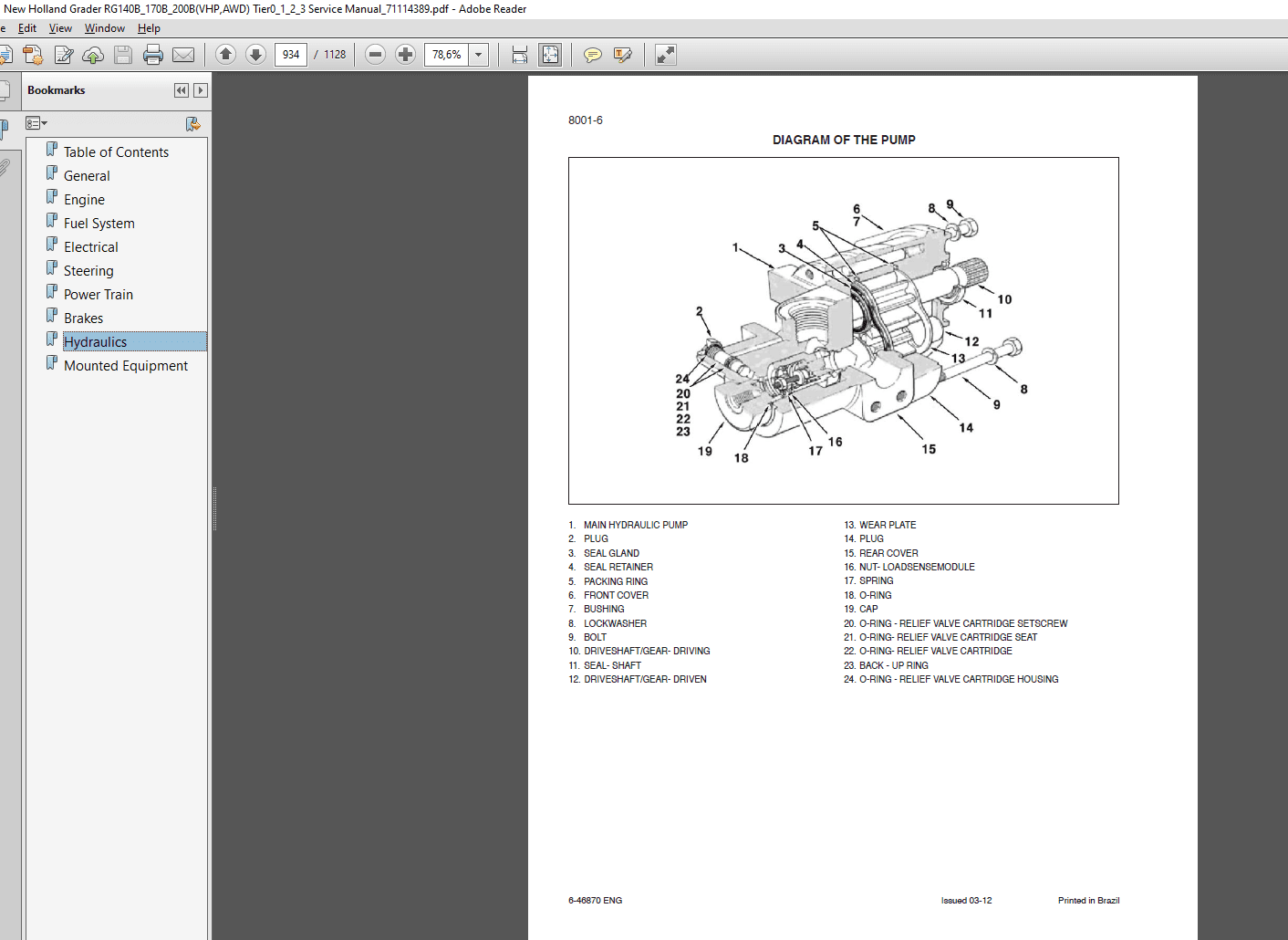1288x940 pixels.
Task: Click legend entry MAIN HYDRAULIC PUMP
Action: (x=636, y=525)
